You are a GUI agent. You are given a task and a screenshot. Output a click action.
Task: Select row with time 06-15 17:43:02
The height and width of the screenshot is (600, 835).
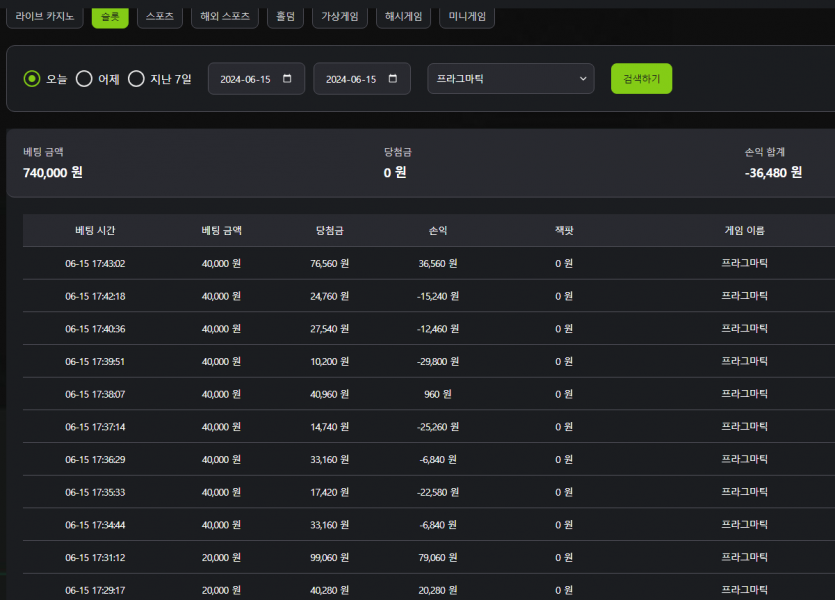(x=429, y=264)
